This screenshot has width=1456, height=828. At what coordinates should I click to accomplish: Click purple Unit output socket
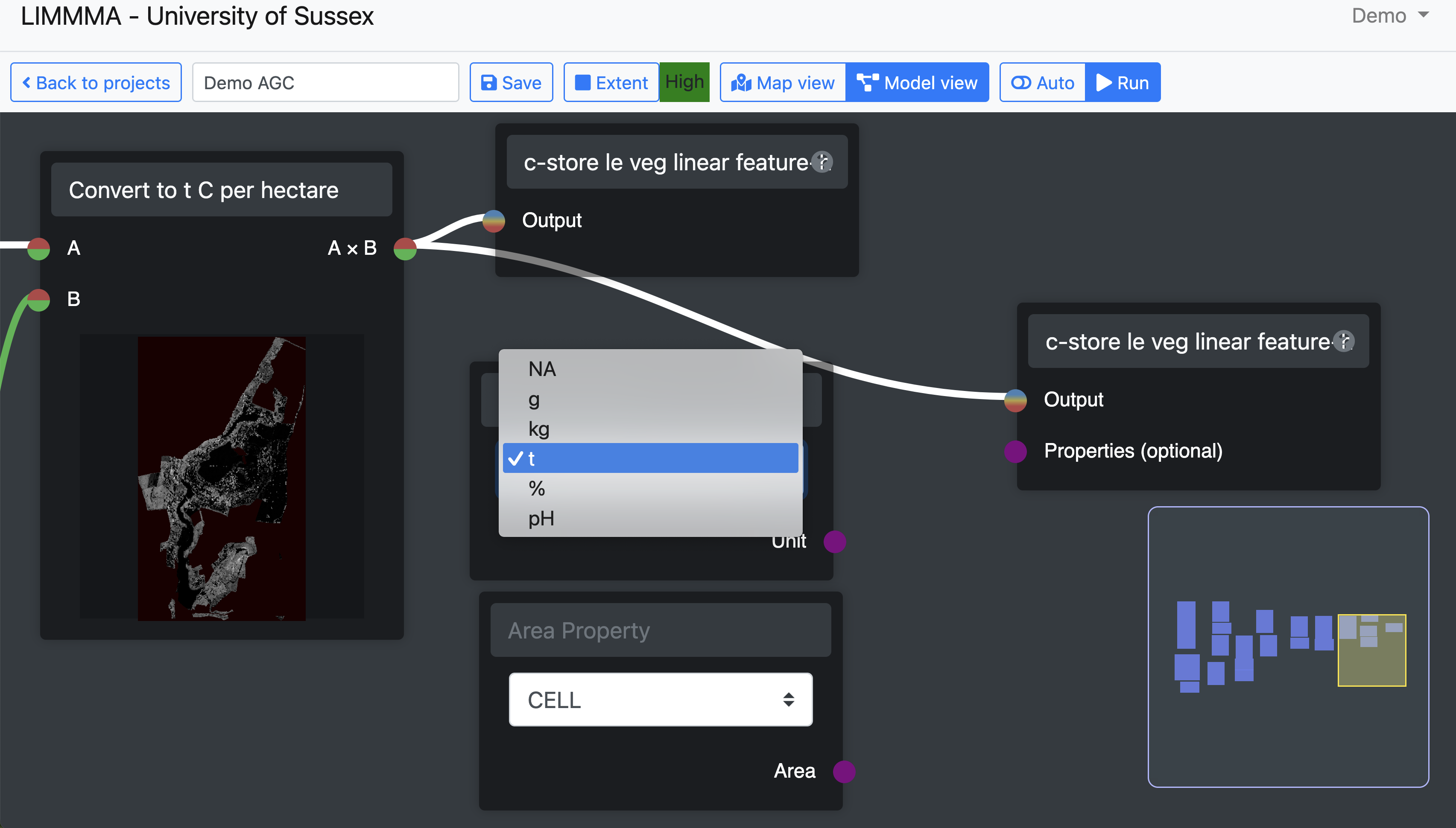tap(834, 541)
